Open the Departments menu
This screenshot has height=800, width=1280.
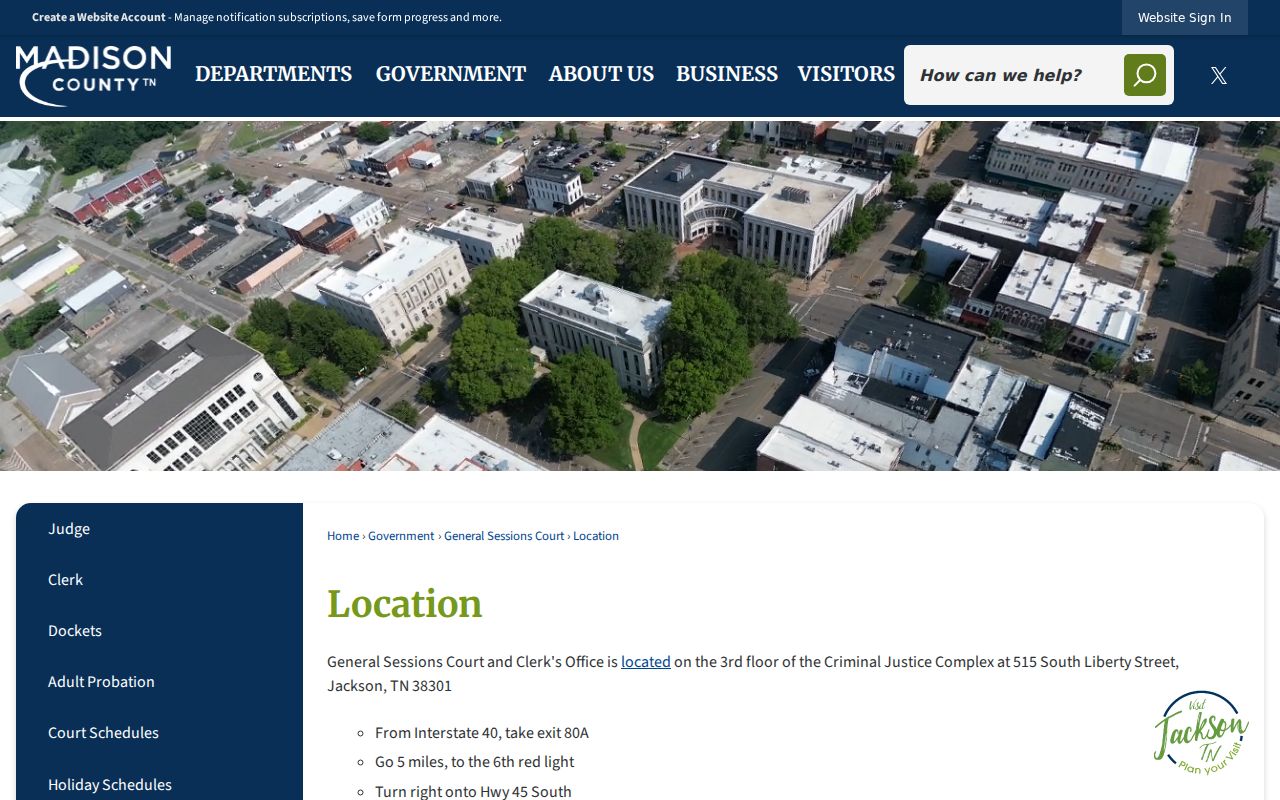(273, 74)
